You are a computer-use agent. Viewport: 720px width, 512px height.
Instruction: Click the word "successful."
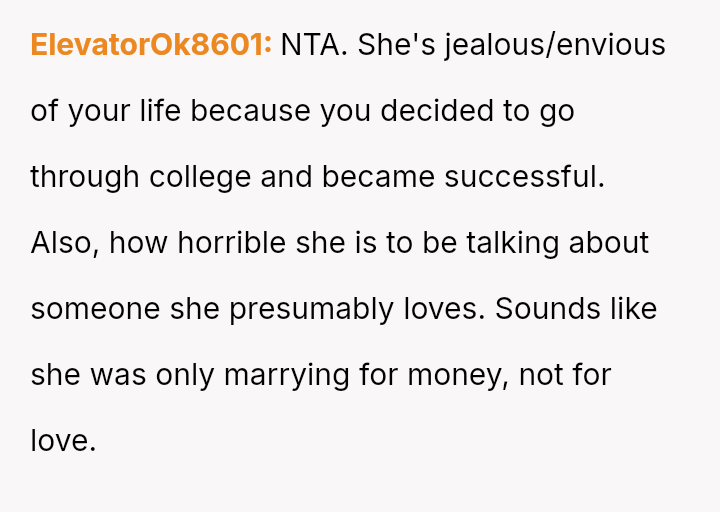[525, 177]
